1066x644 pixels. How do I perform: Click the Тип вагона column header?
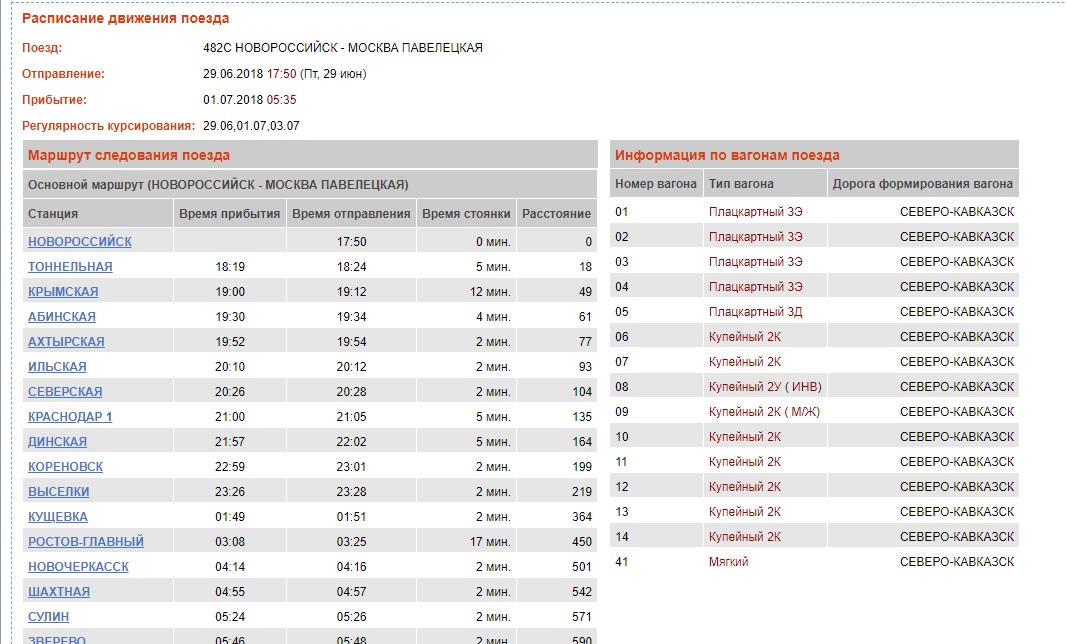tap(741, 184)
